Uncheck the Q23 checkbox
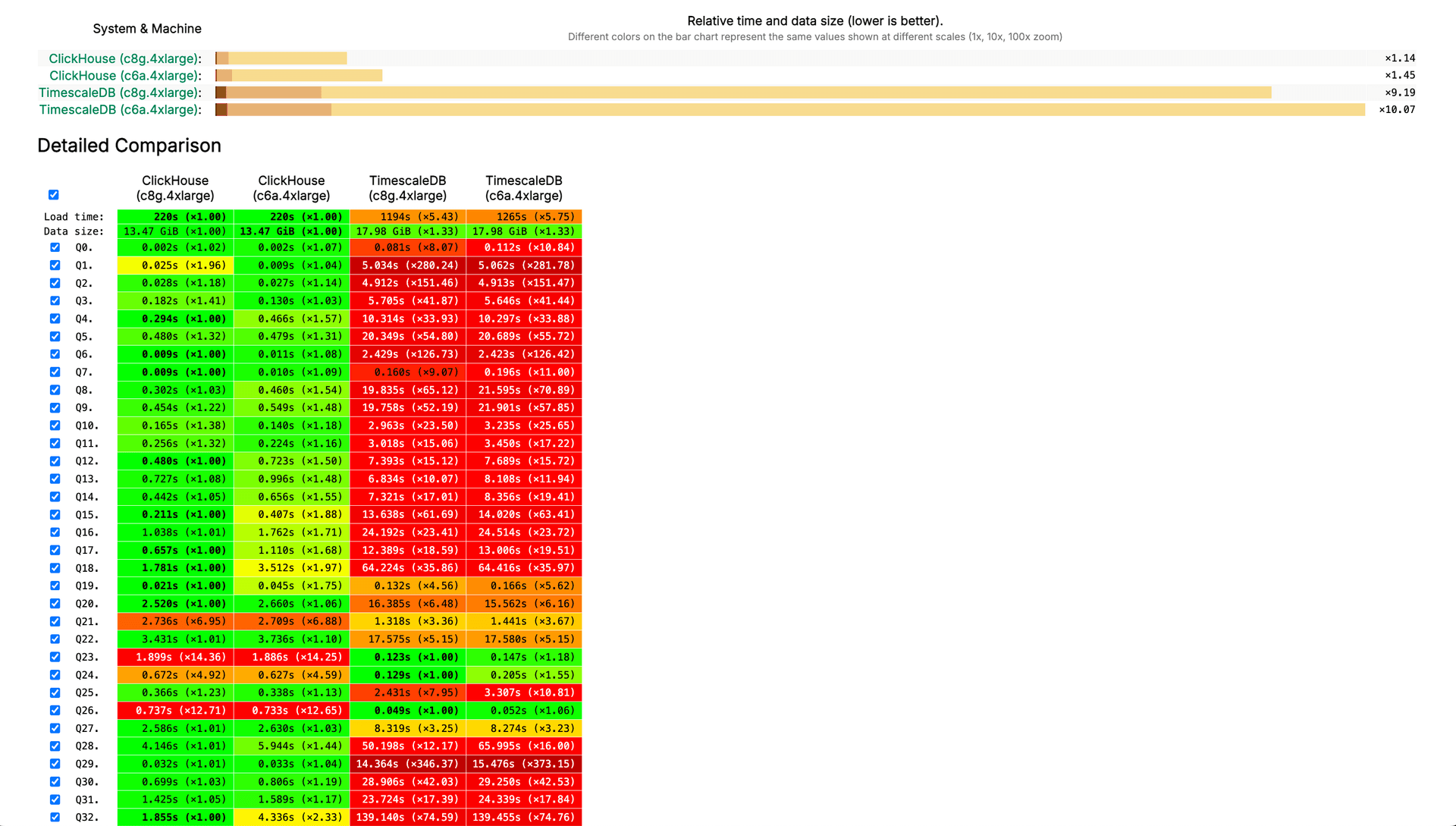The width and height of the screenshot is (1456, 826). (x=55, y=657)
